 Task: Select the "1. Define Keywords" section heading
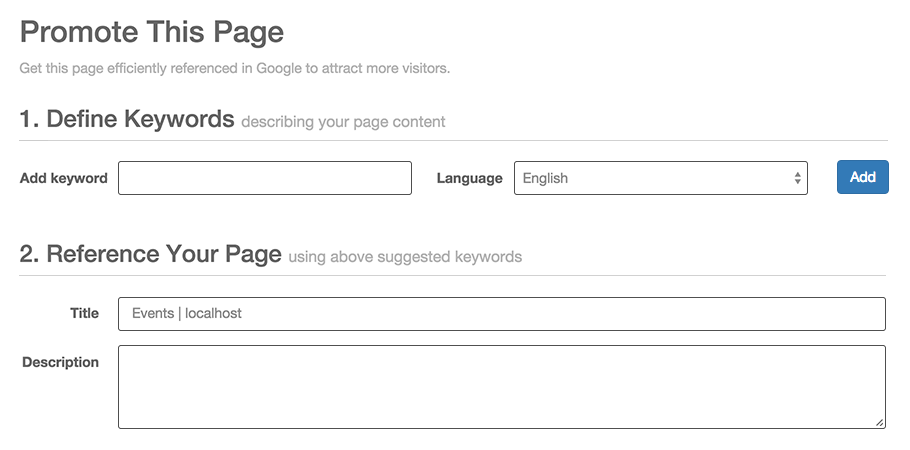coord(127,119)
